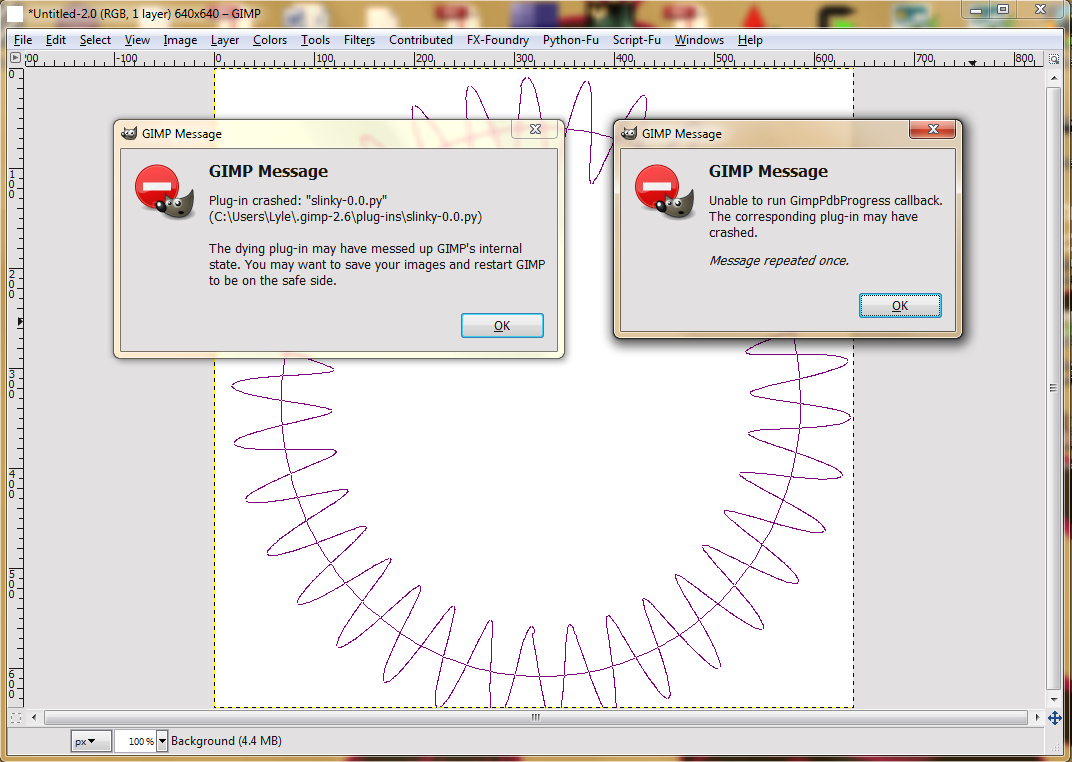Screen dimensions: 1072x762
Task: Open the Layer menu
Action: [225, 40]
